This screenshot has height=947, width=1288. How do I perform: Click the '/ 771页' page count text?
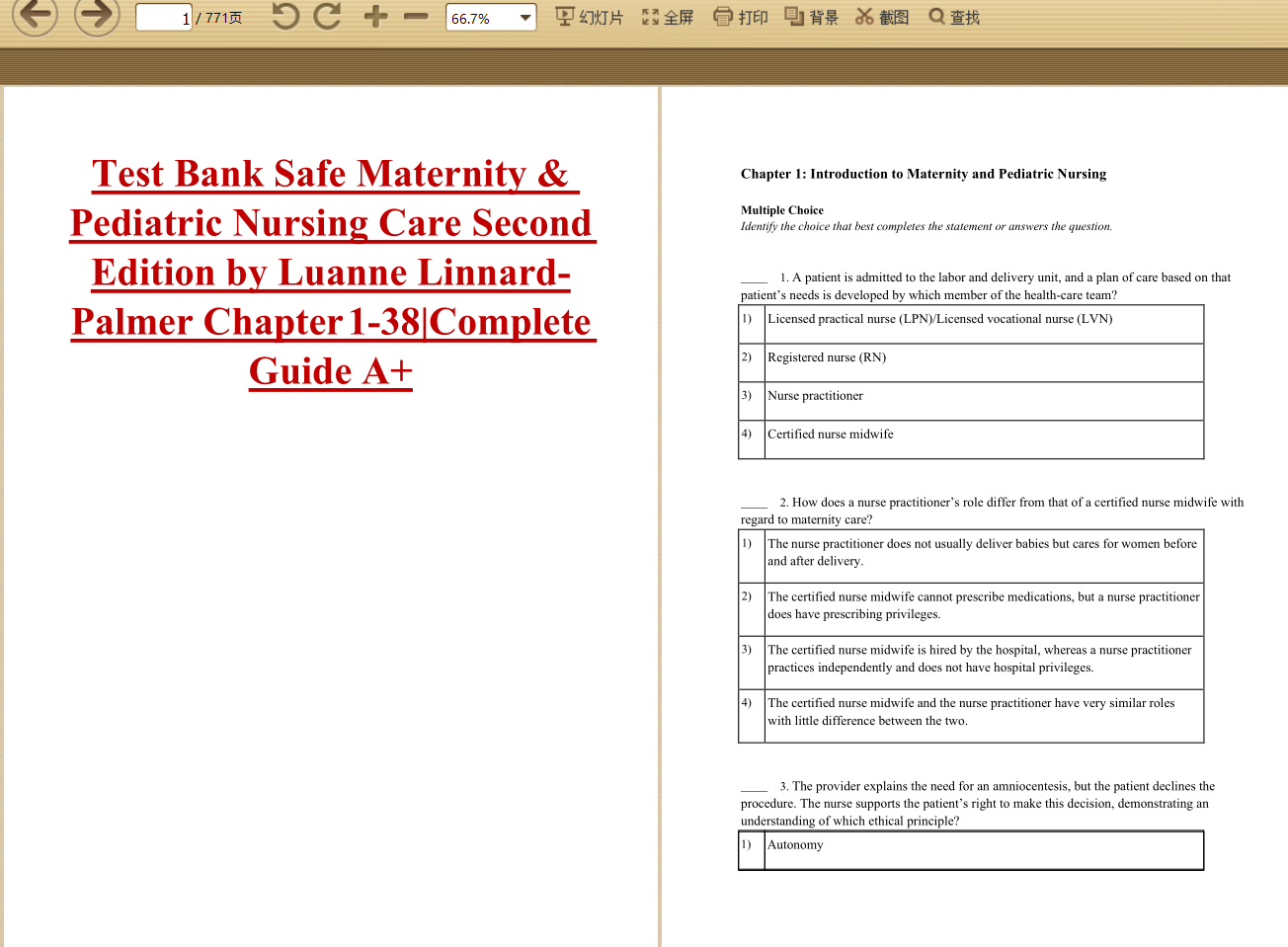click(x=219, y=18)
